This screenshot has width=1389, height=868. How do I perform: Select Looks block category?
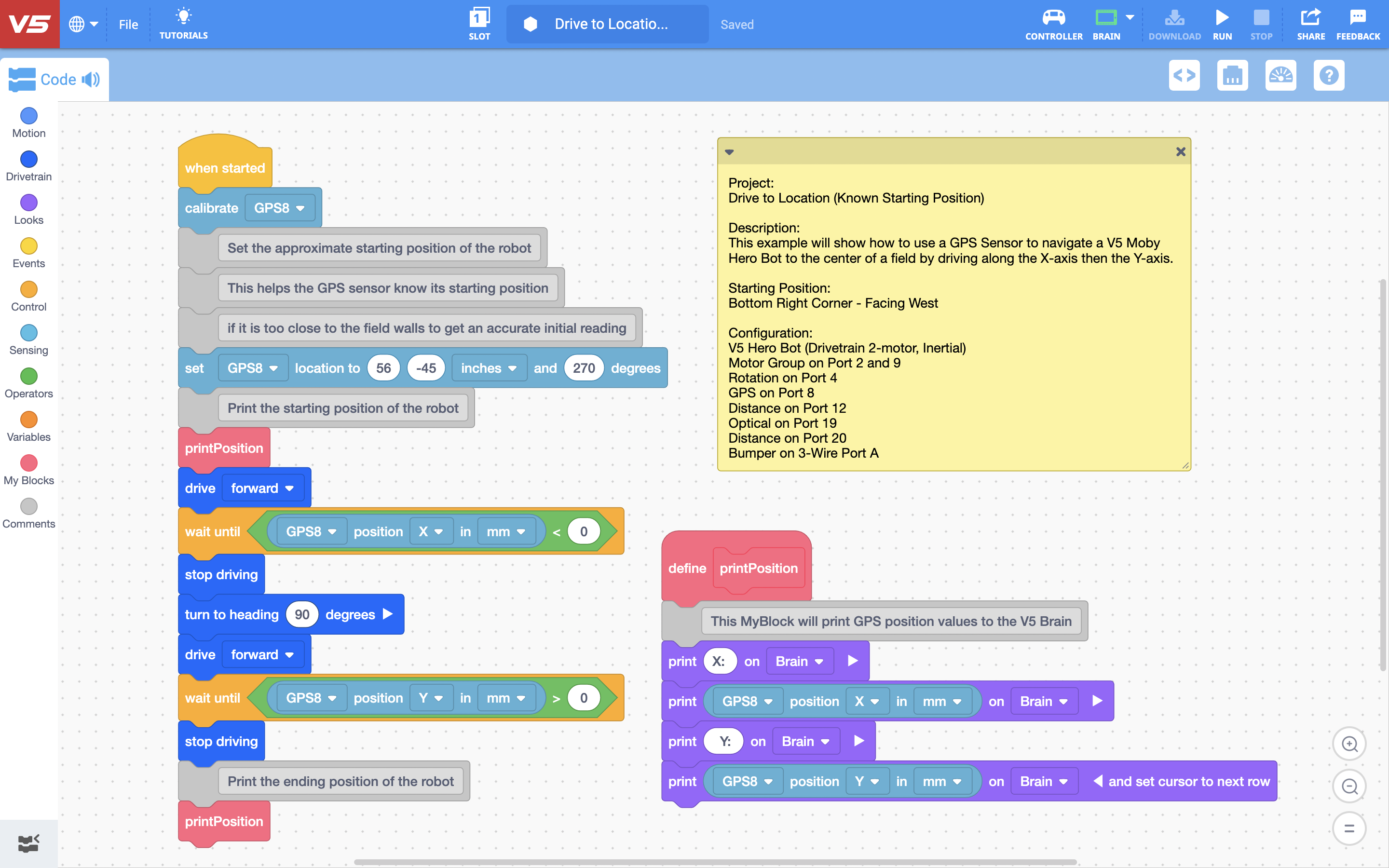click(x=29, y=210)
